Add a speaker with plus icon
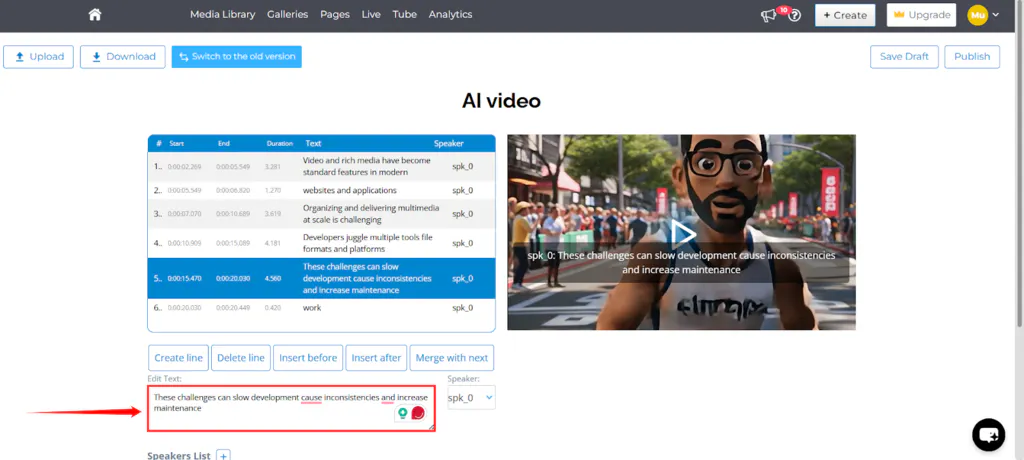The image size is (1024, 460). click(223, 455)
